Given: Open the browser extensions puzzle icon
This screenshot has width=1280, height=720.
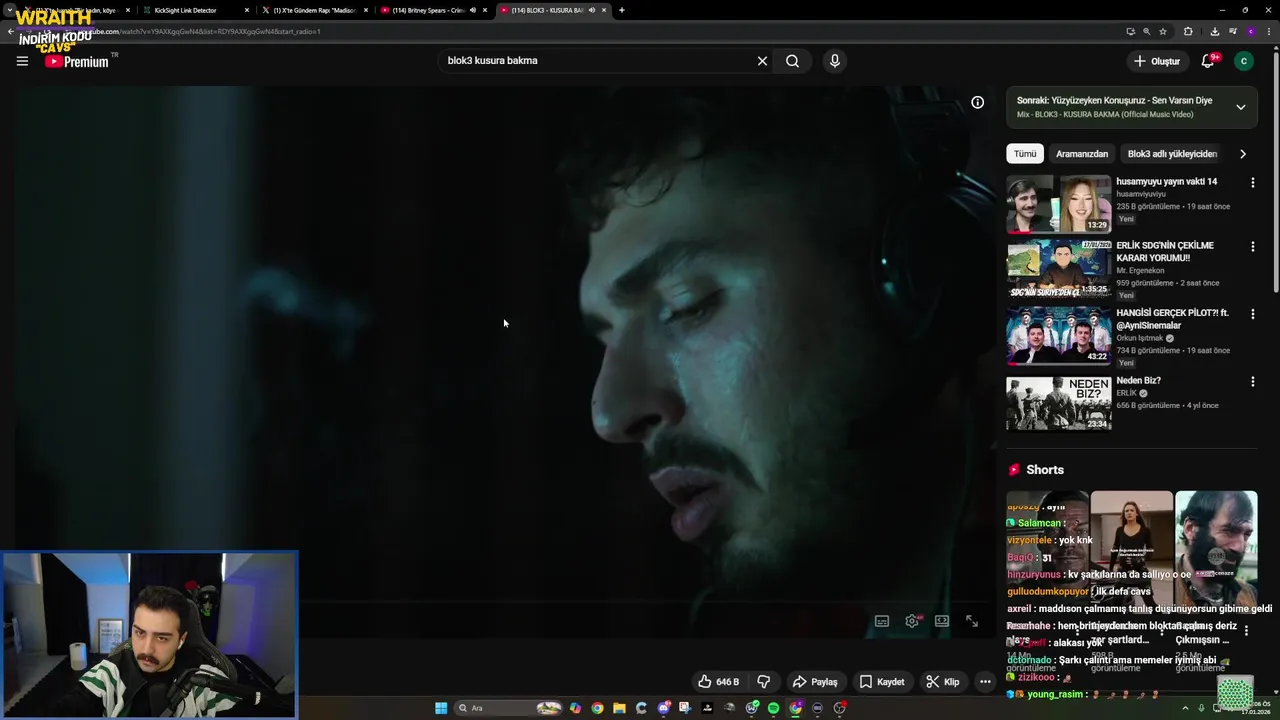Looking at the screenshot, I should [x=1188, y=31].
